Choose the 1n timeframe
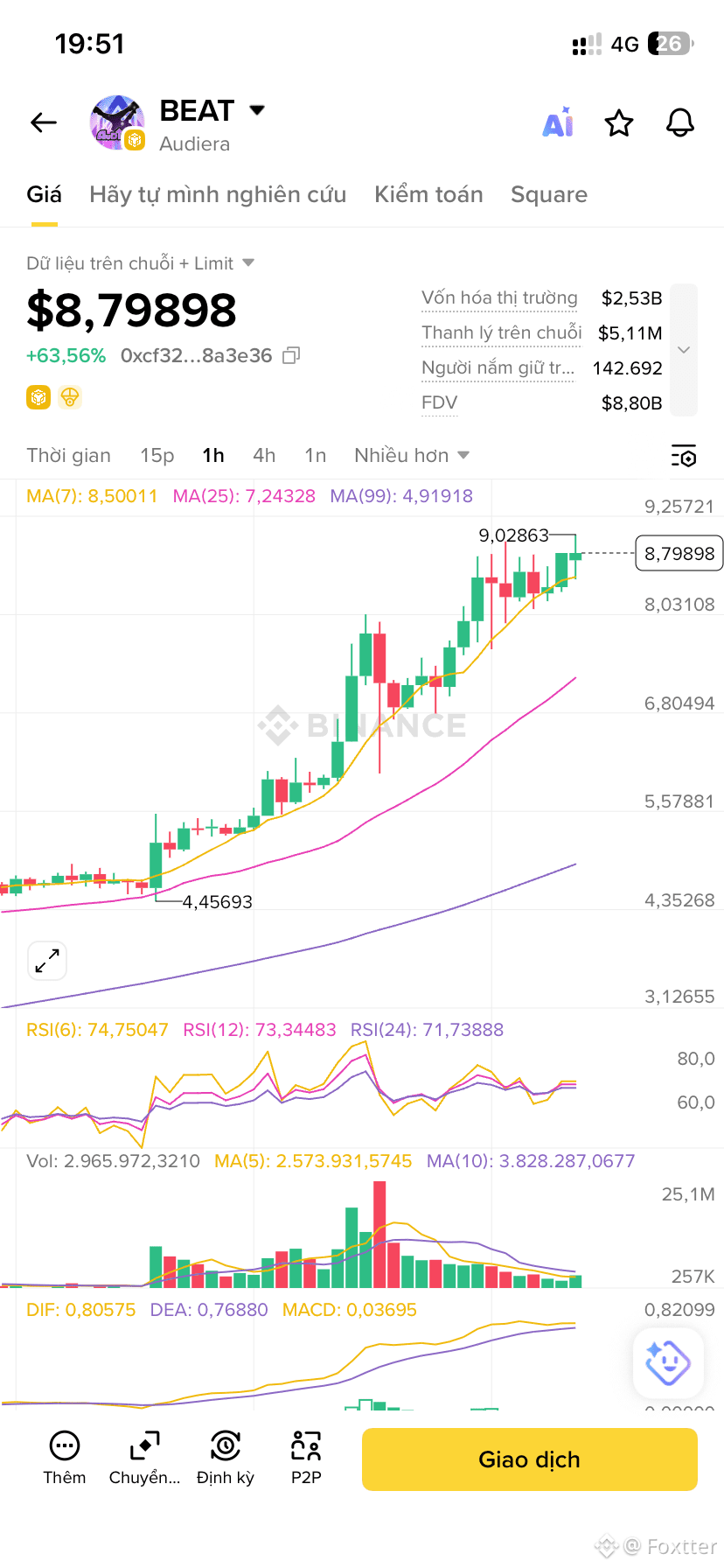Screen dimensions: 724x1568 click(316, 455)
